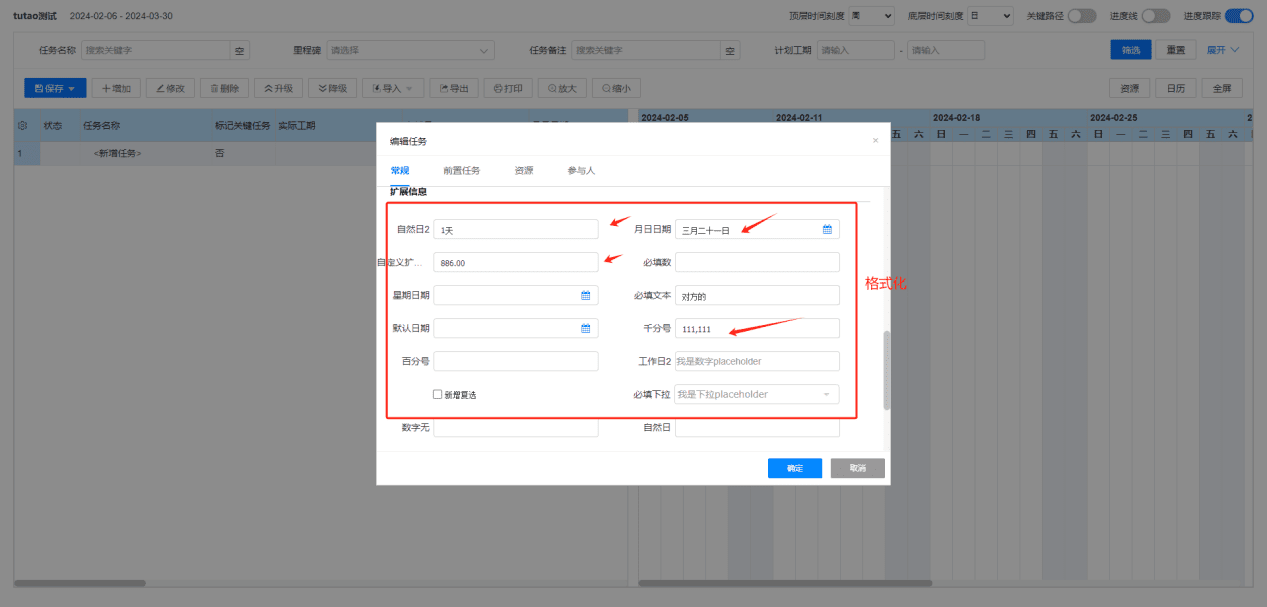
Task: Click the 降级 toolbar button
Action: 332,88
